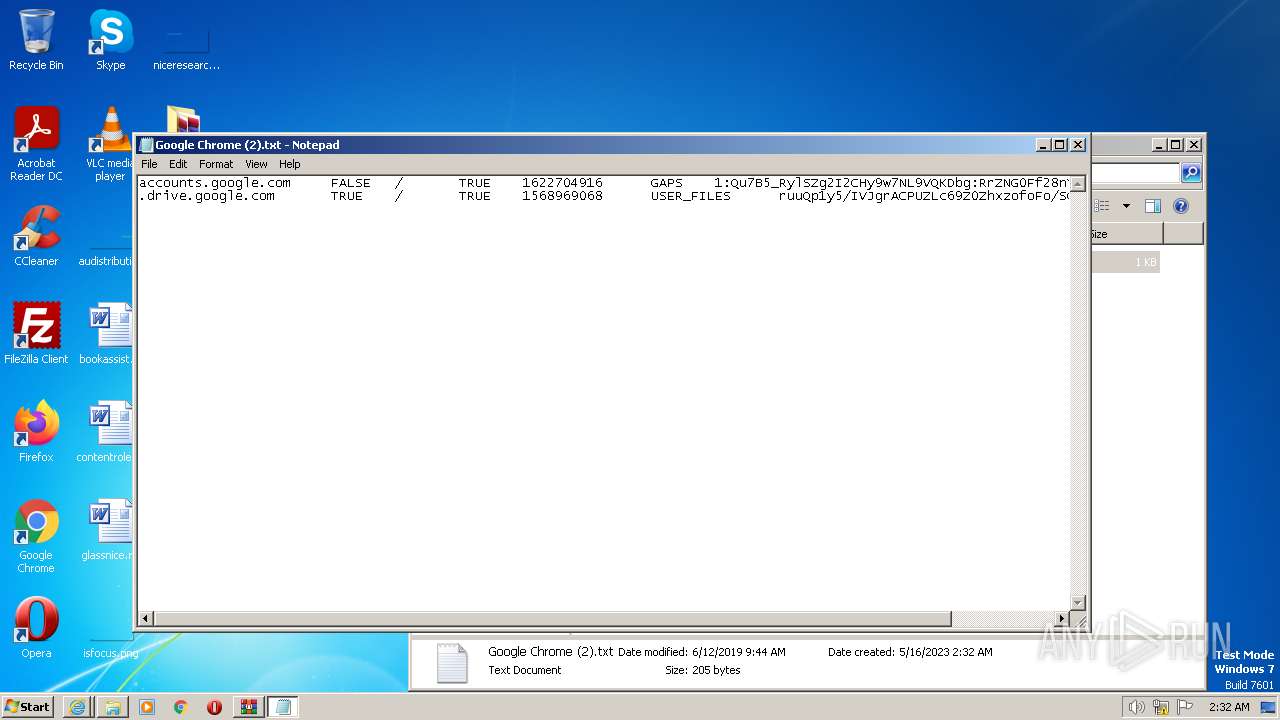Click the Date modified 6/12/2019 detail

tap(702, 652)
